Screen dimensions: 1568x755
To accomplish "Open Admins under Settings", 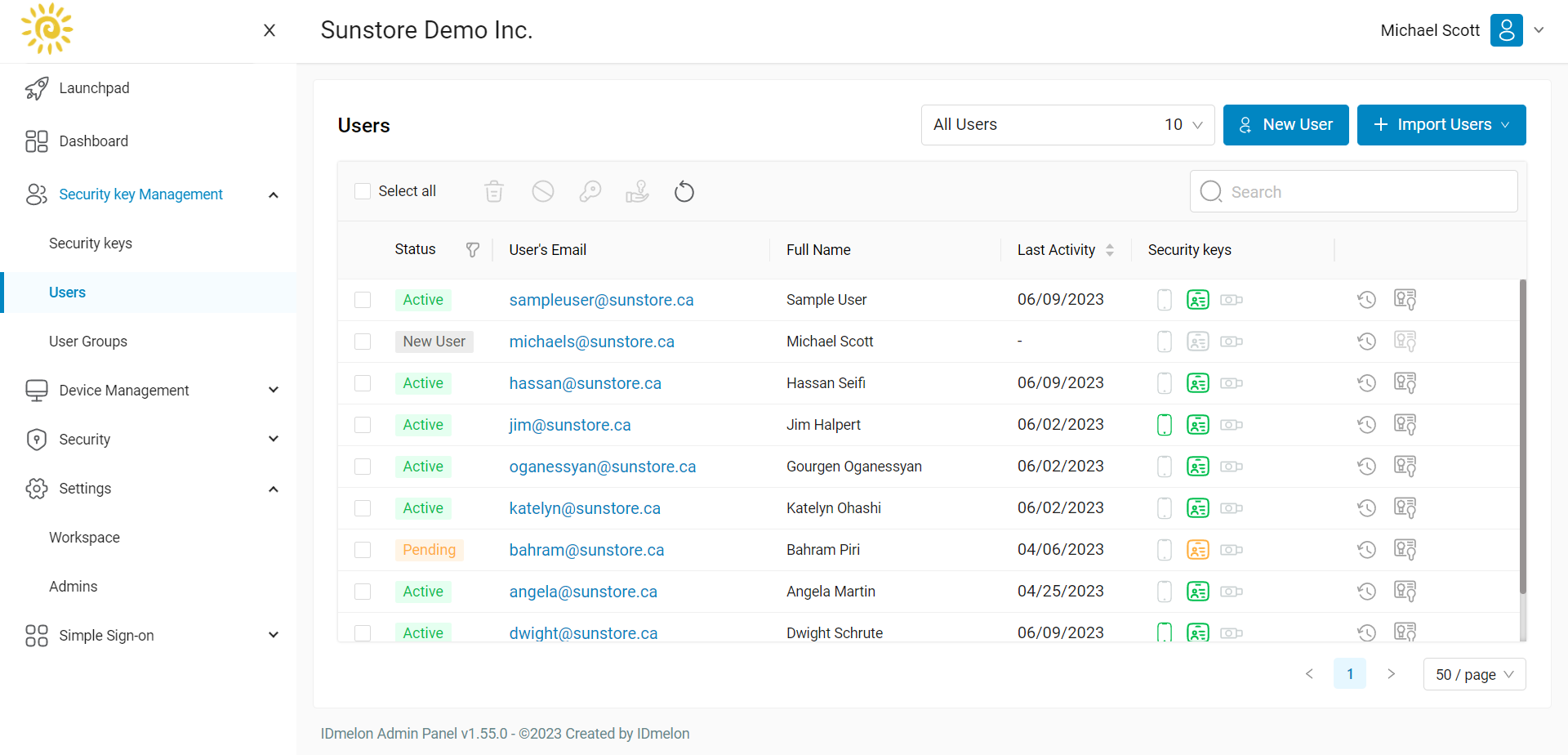I will tap(73, 587).
